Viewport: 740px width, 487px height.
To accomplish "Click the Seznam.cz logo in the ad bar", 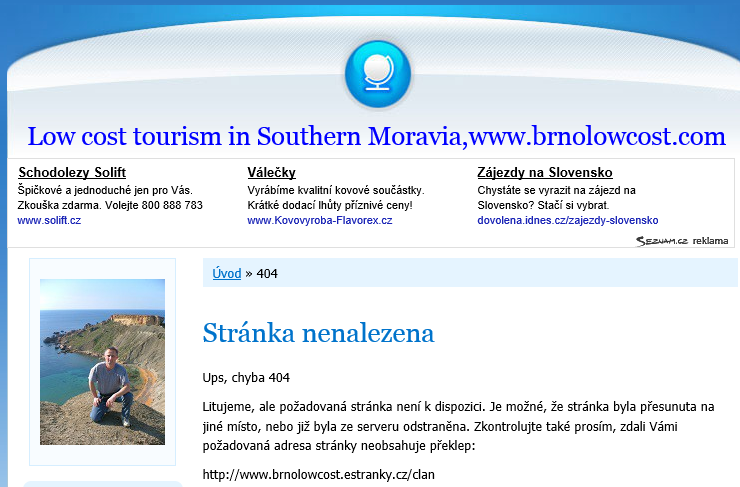I will [x=662, y=240].
